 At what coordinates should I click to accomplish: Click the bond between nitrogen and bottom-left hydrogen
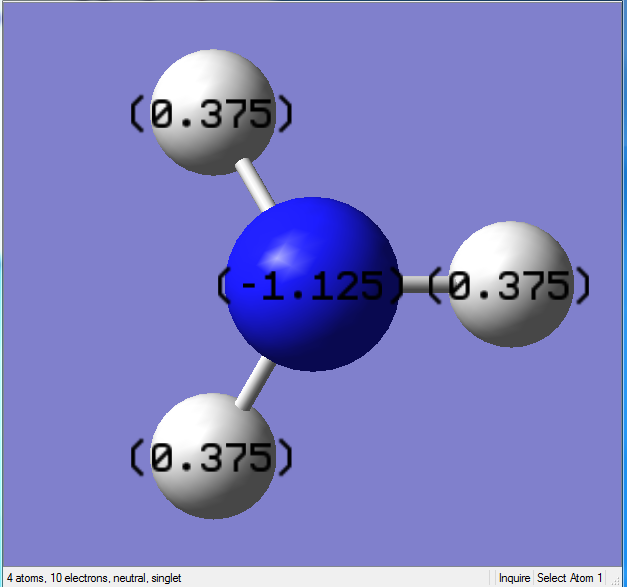click(x=255, y=383)
